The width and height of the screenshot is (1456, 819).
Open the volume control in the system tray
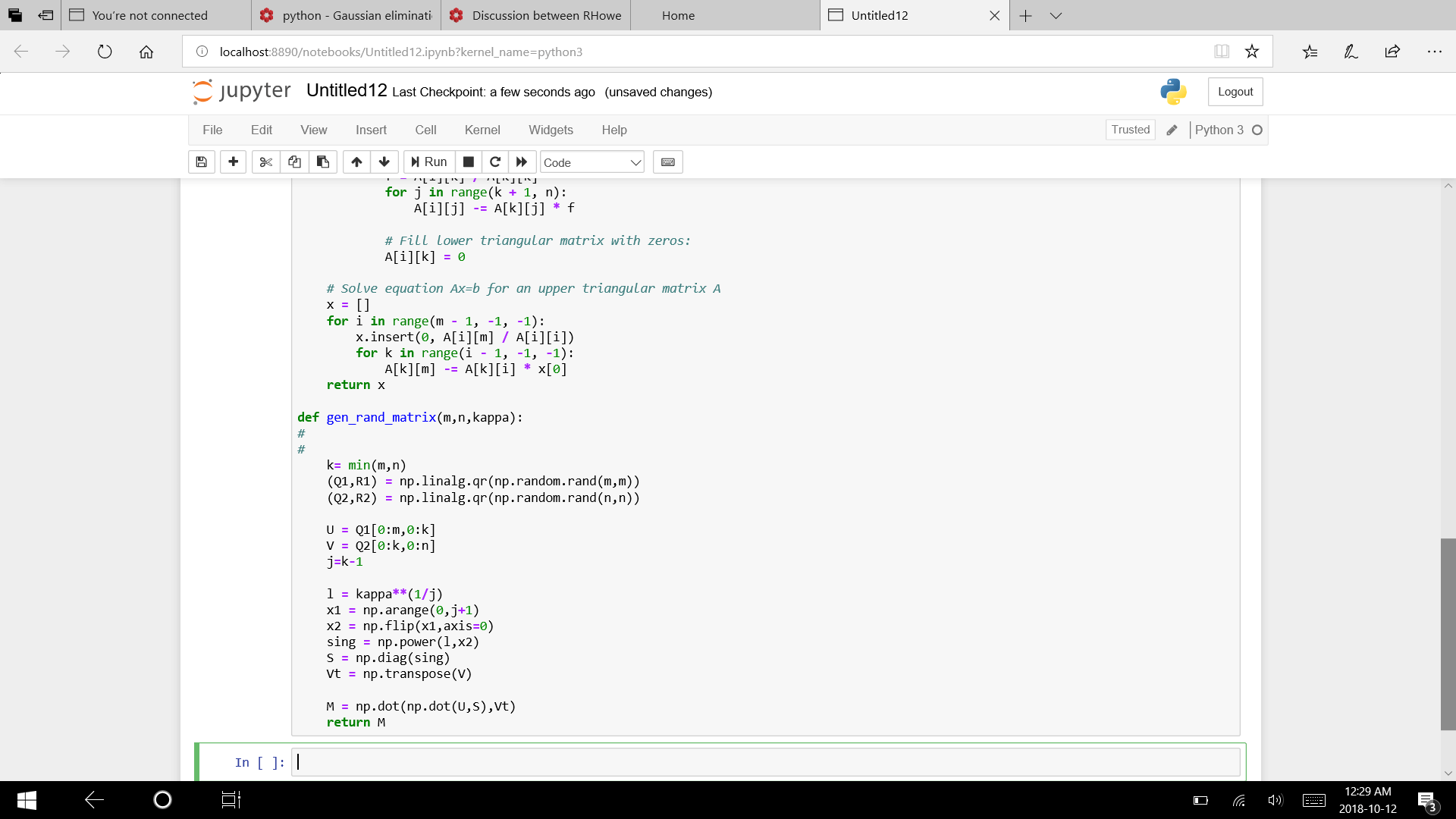(1275, 800)
